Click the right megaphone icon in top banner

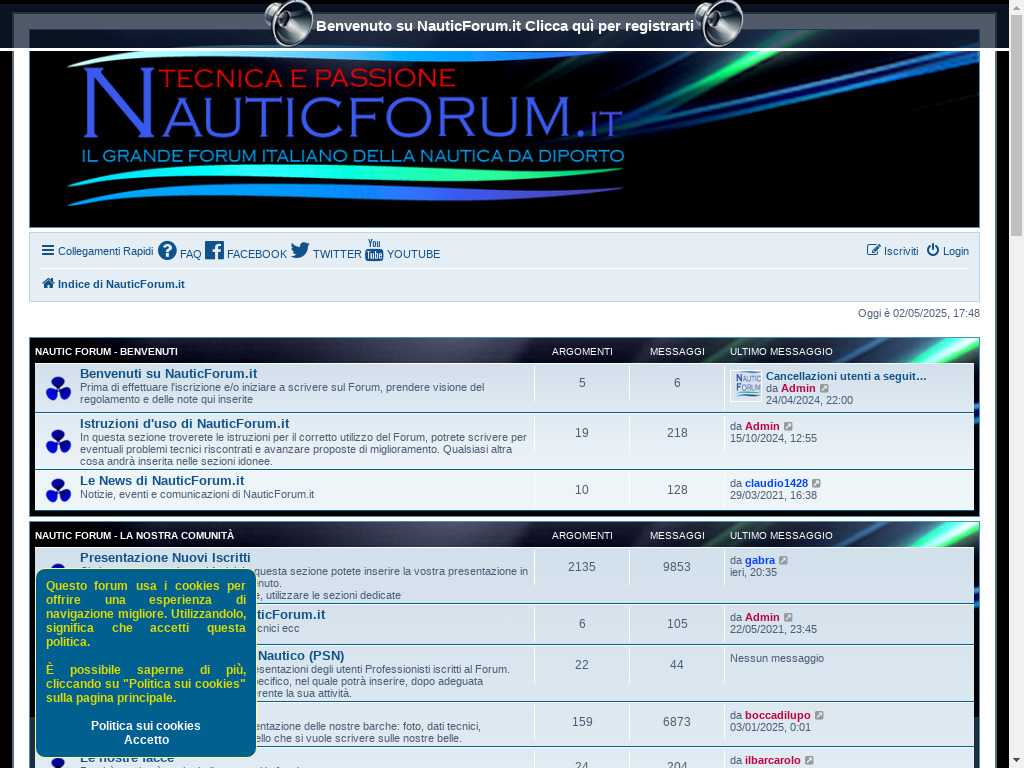click(x=718, y=24)
